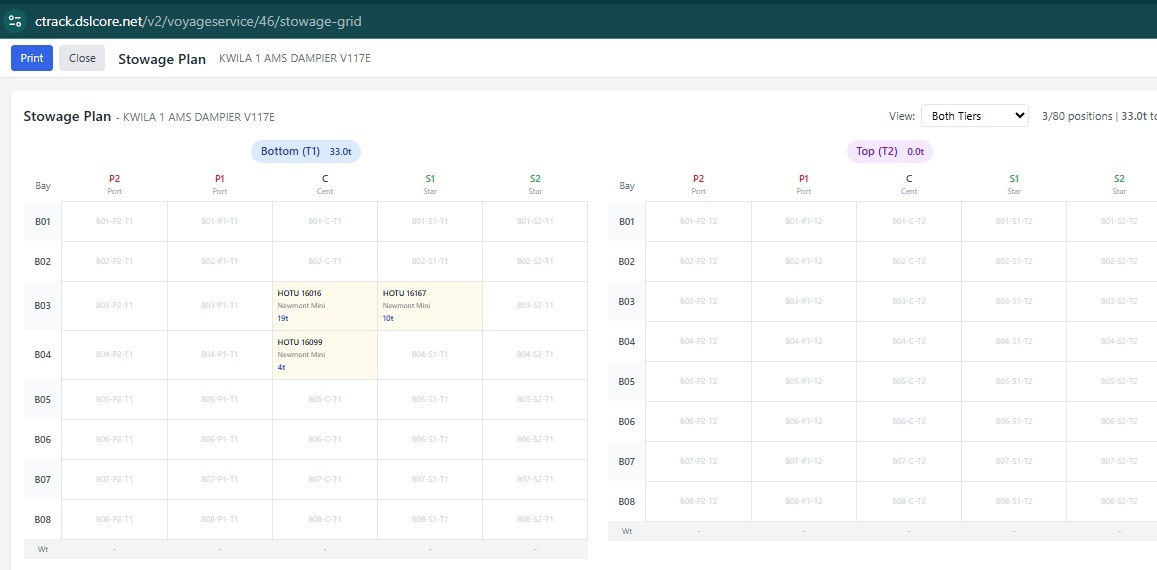Image resolution: width=1157 pixels, height=570 pixels.
Task: Click empty slot B03-P1-T1
Action: pos(219,305)
